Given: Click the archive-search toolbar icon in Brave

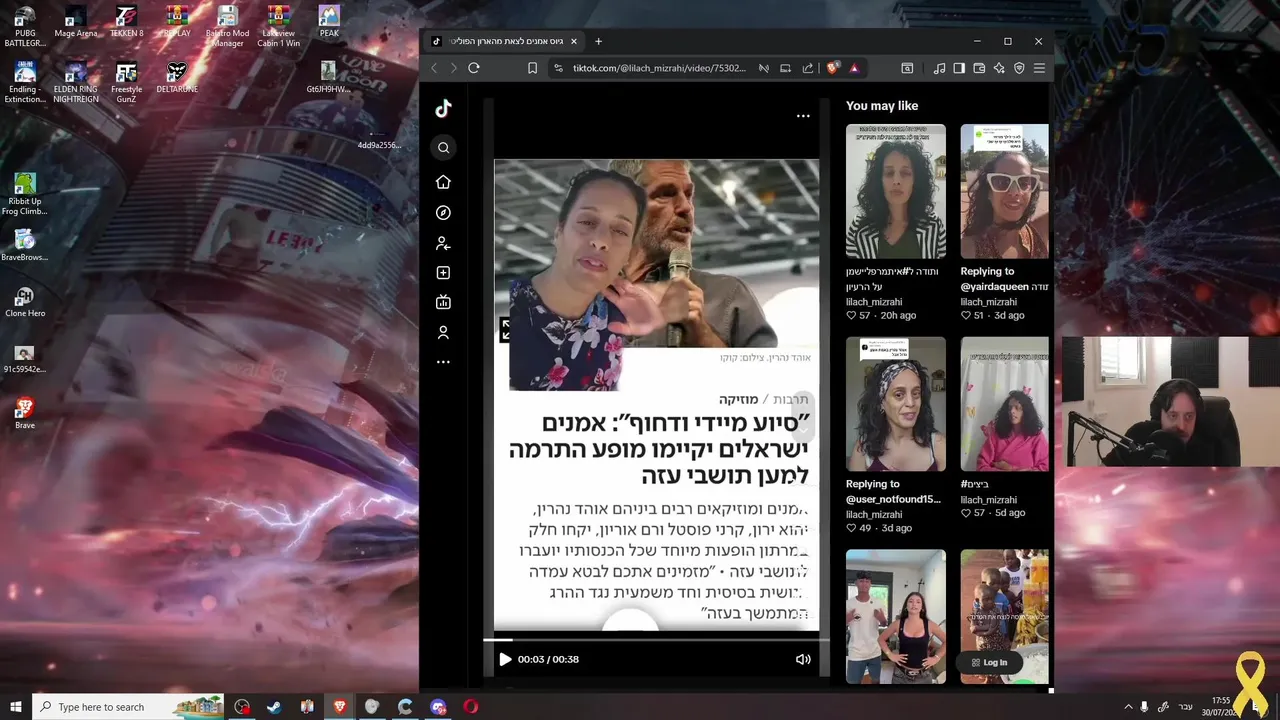Looking at the screenshot, I should click(x=907, y=68).
